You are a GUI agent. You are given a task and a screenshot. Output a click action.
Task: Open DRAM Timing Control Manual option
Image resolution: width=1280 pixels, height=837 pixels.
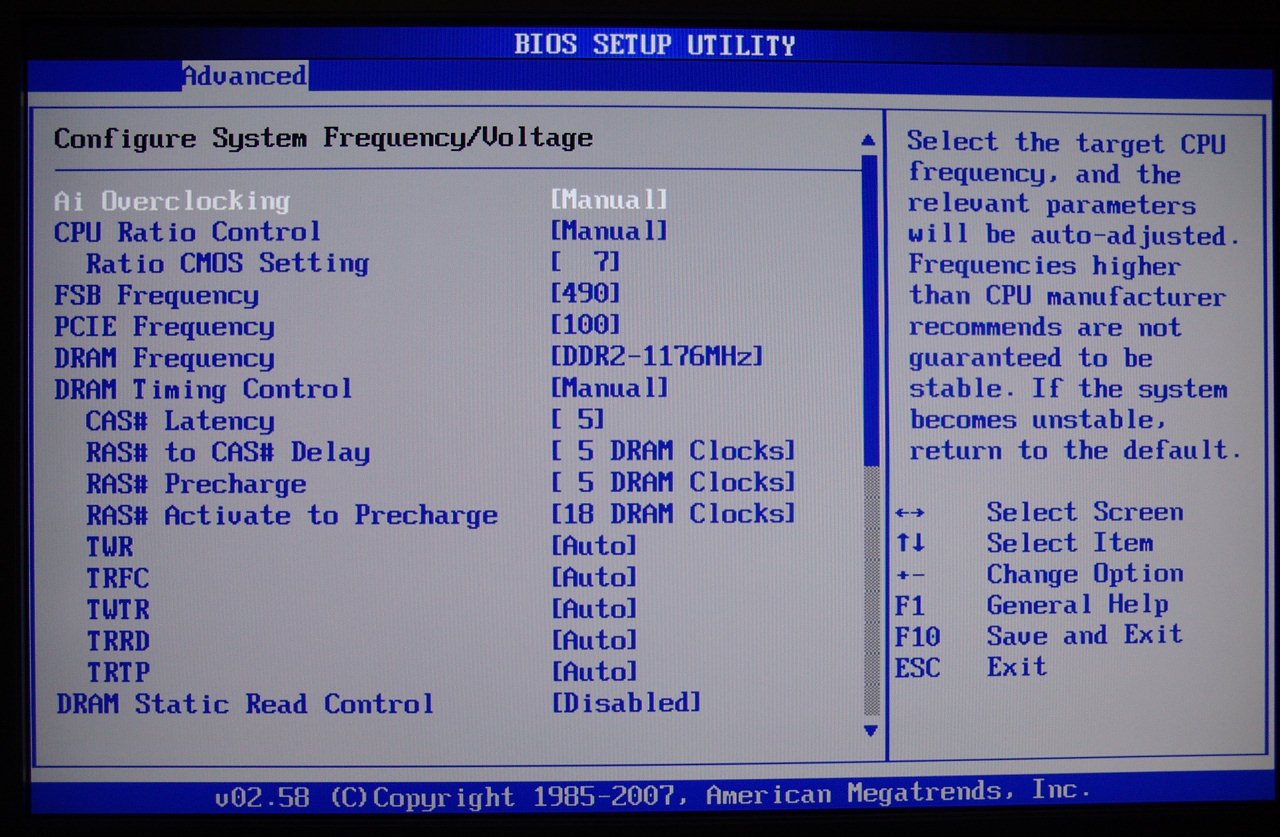(x=608, y=388)
